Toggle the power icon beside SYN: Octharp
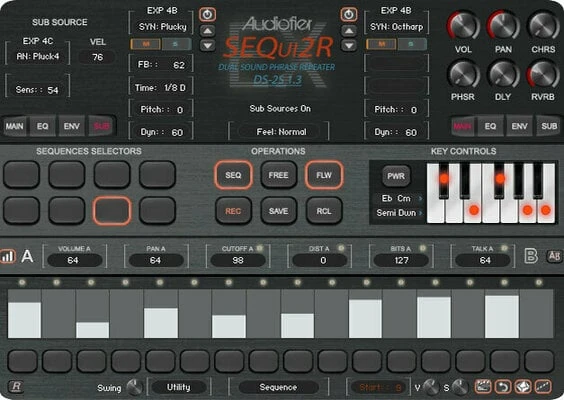 349,15
